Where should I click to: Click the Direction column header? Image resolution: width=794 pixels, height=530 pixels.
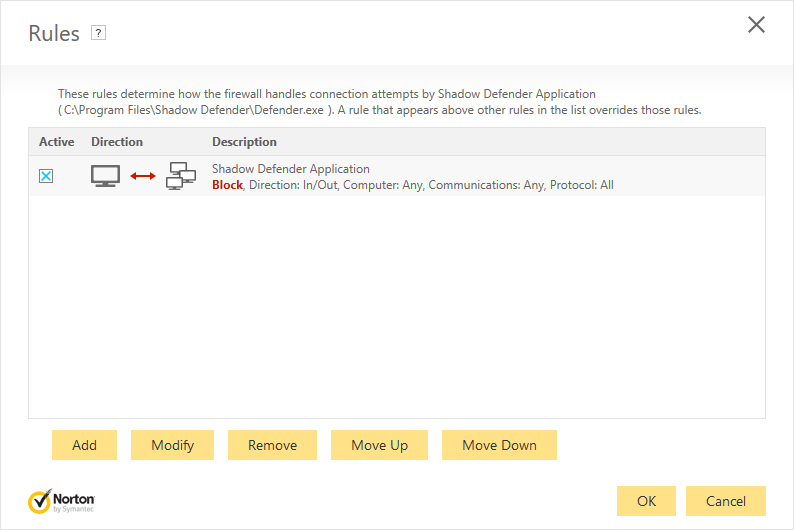117,142
